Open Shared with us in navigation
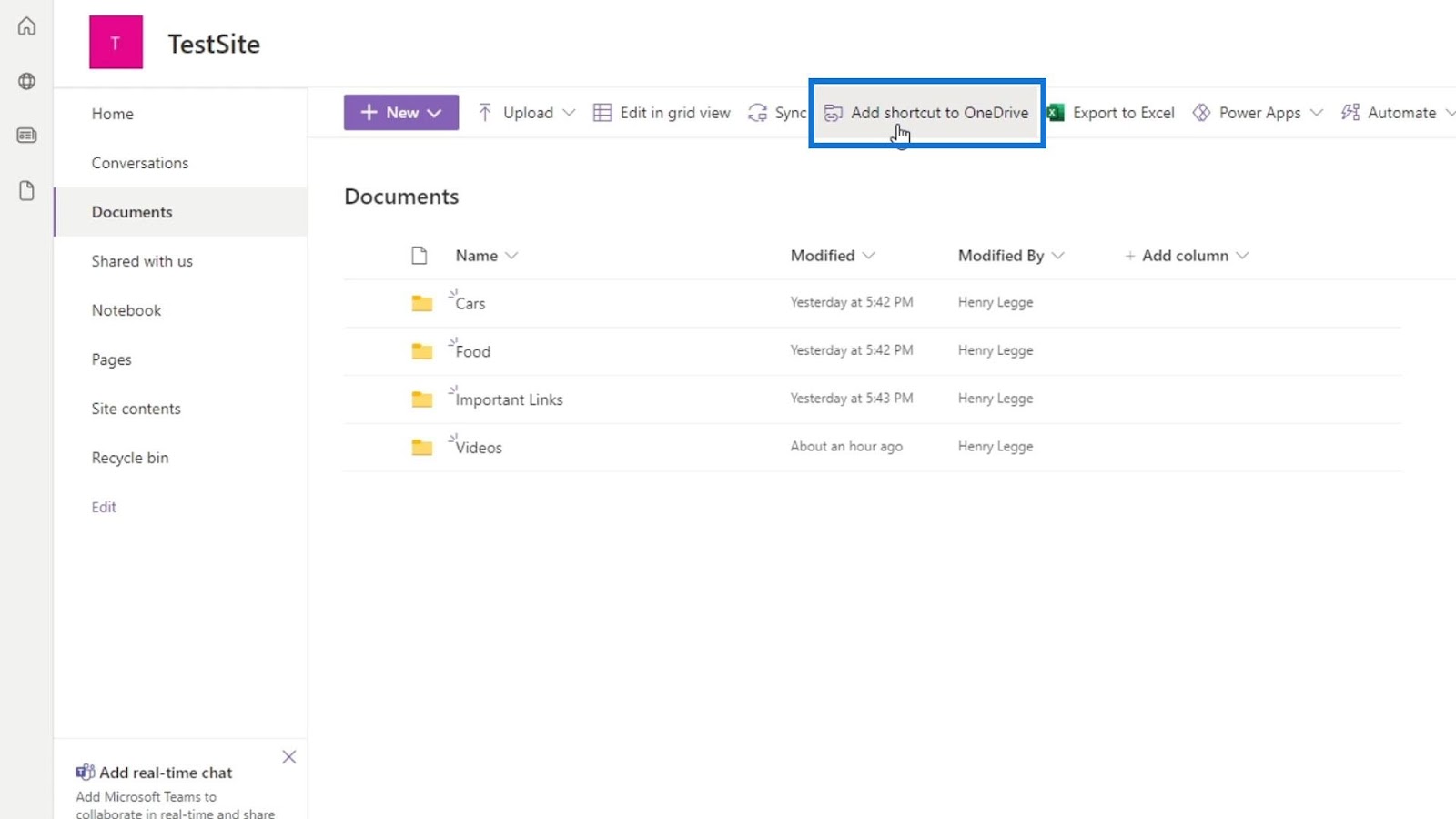 (142, 261)
